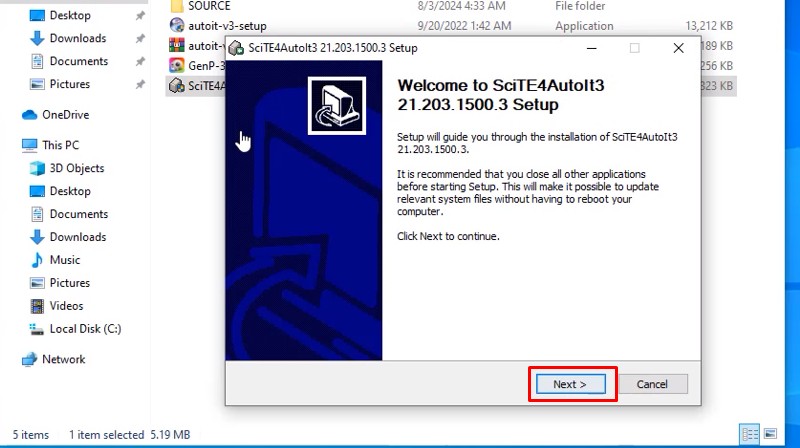Open Pictures under This PC
Screen dimensions: 800x448
pyautogui.click(x=69, y=283)
